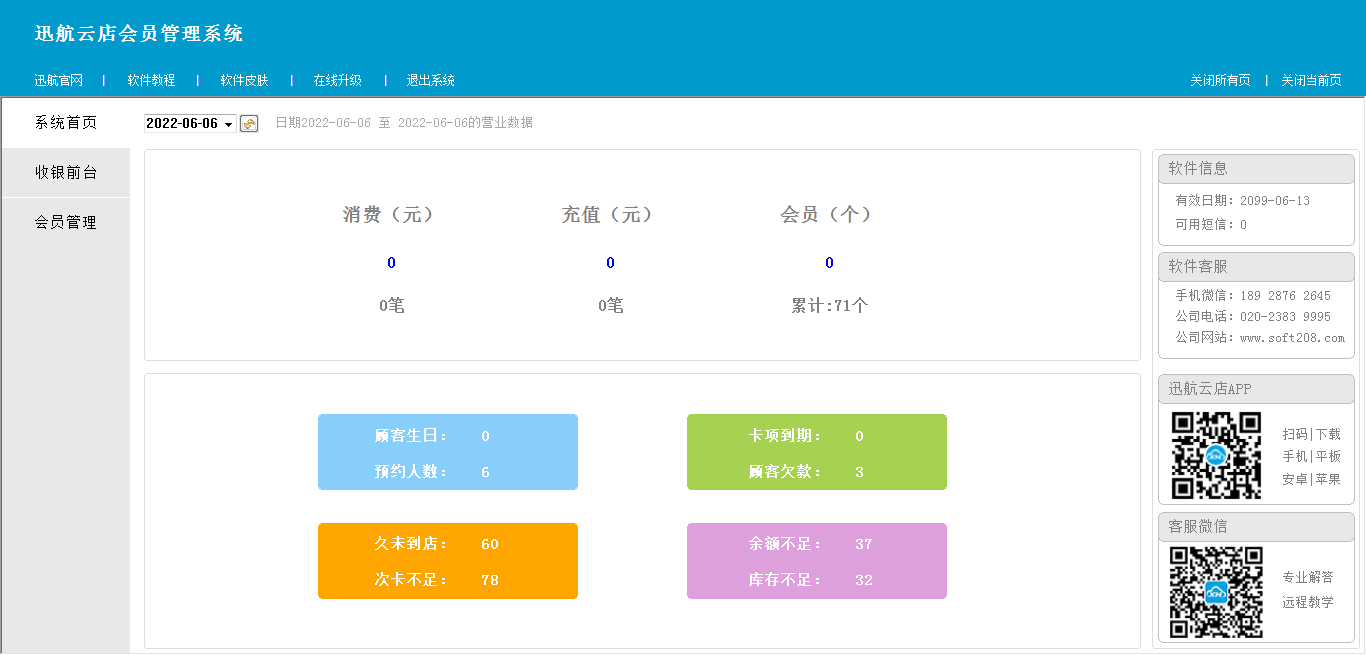Open the 系统首页 sidebar tab
The image size is (1366, 655).
coord(66,123)
